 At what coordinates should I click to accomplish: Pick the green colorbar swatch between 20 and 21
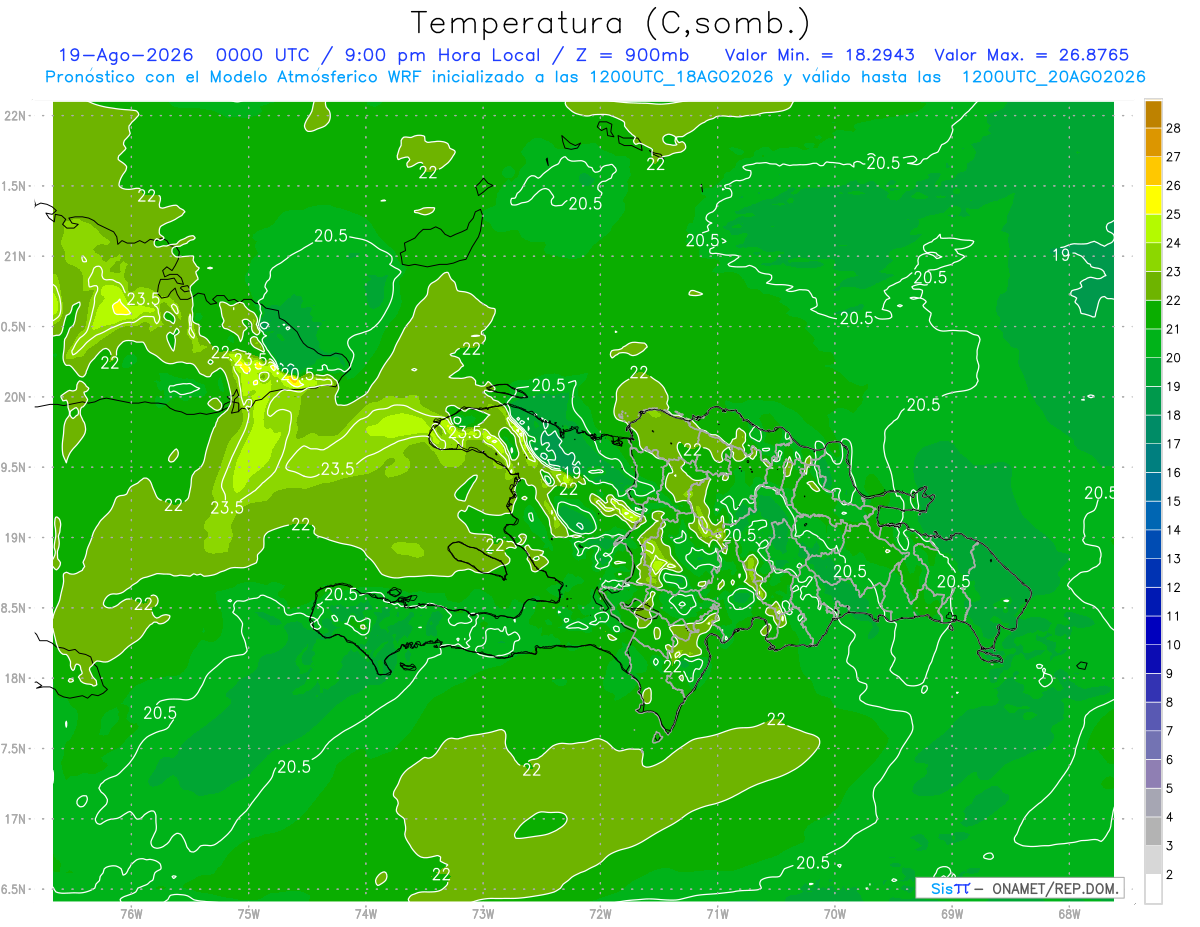click(1153, 343)
